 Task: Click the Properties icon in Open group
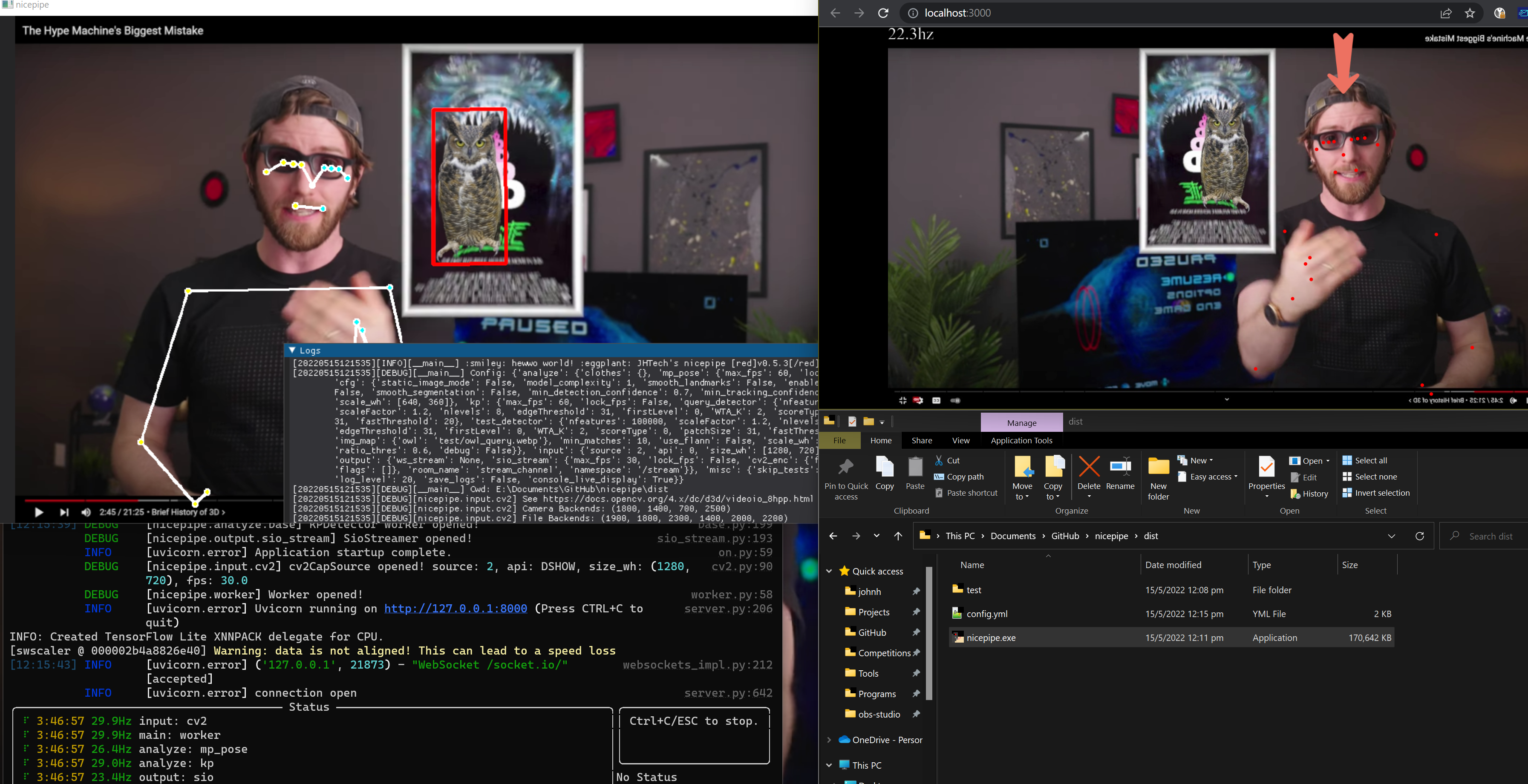click(x=1266, y=467)
